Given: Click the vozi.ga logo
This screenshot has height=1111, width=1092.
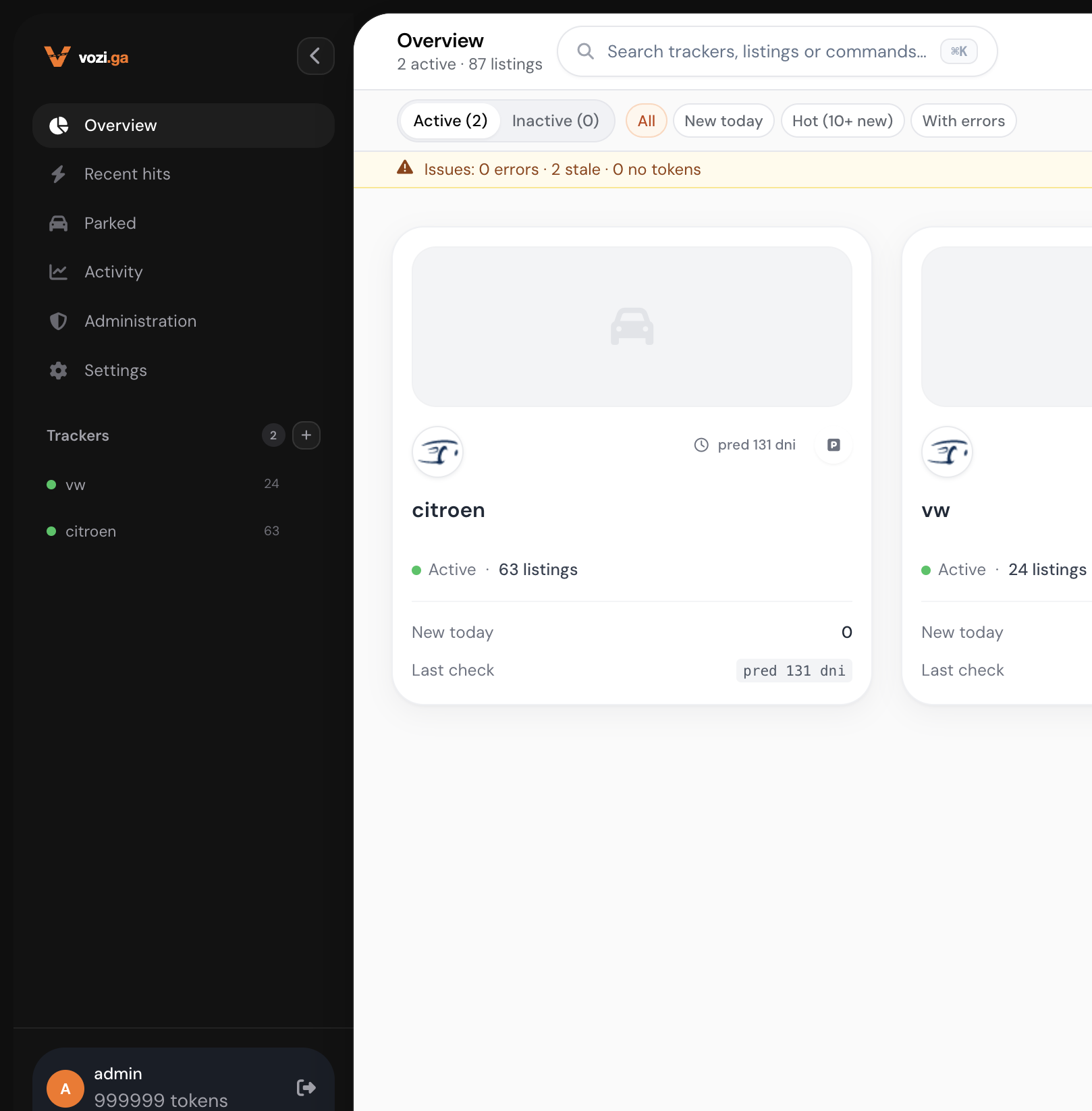Looking at the screenshot, I should (86, 57).
